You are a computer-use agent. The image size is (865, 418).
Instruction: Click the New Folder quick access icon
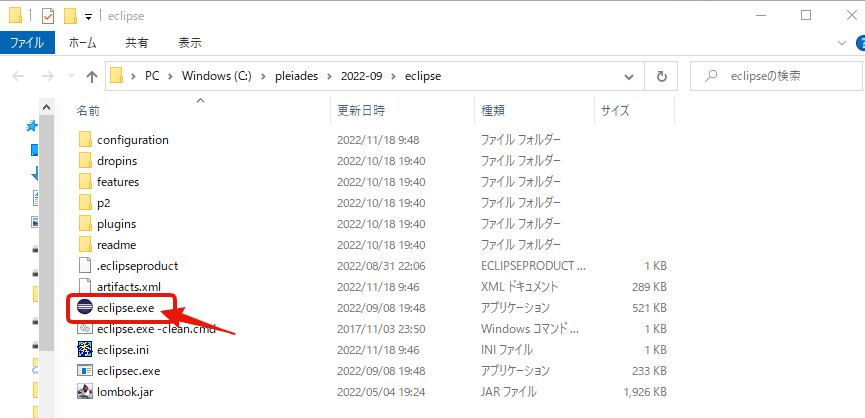click(70, 17)
